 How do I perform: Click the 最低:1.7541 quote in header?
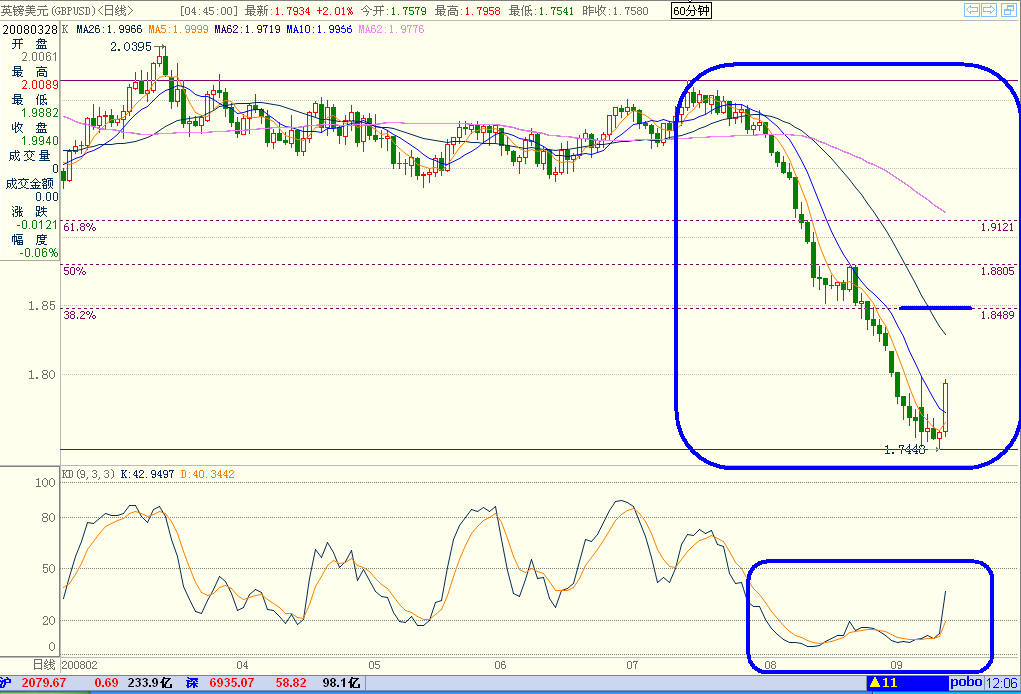pyautogui.click(x=541, y=10)
